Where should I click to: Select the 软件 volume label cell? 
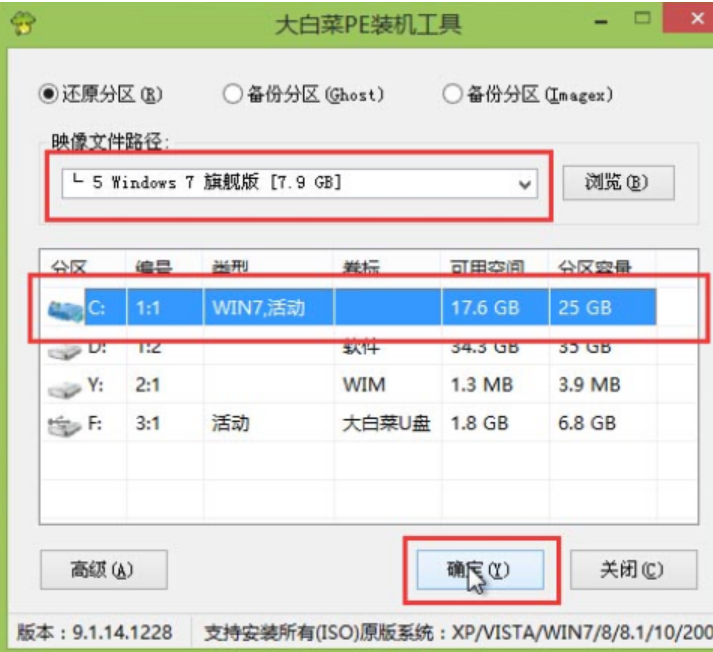(x=361, y=348)
